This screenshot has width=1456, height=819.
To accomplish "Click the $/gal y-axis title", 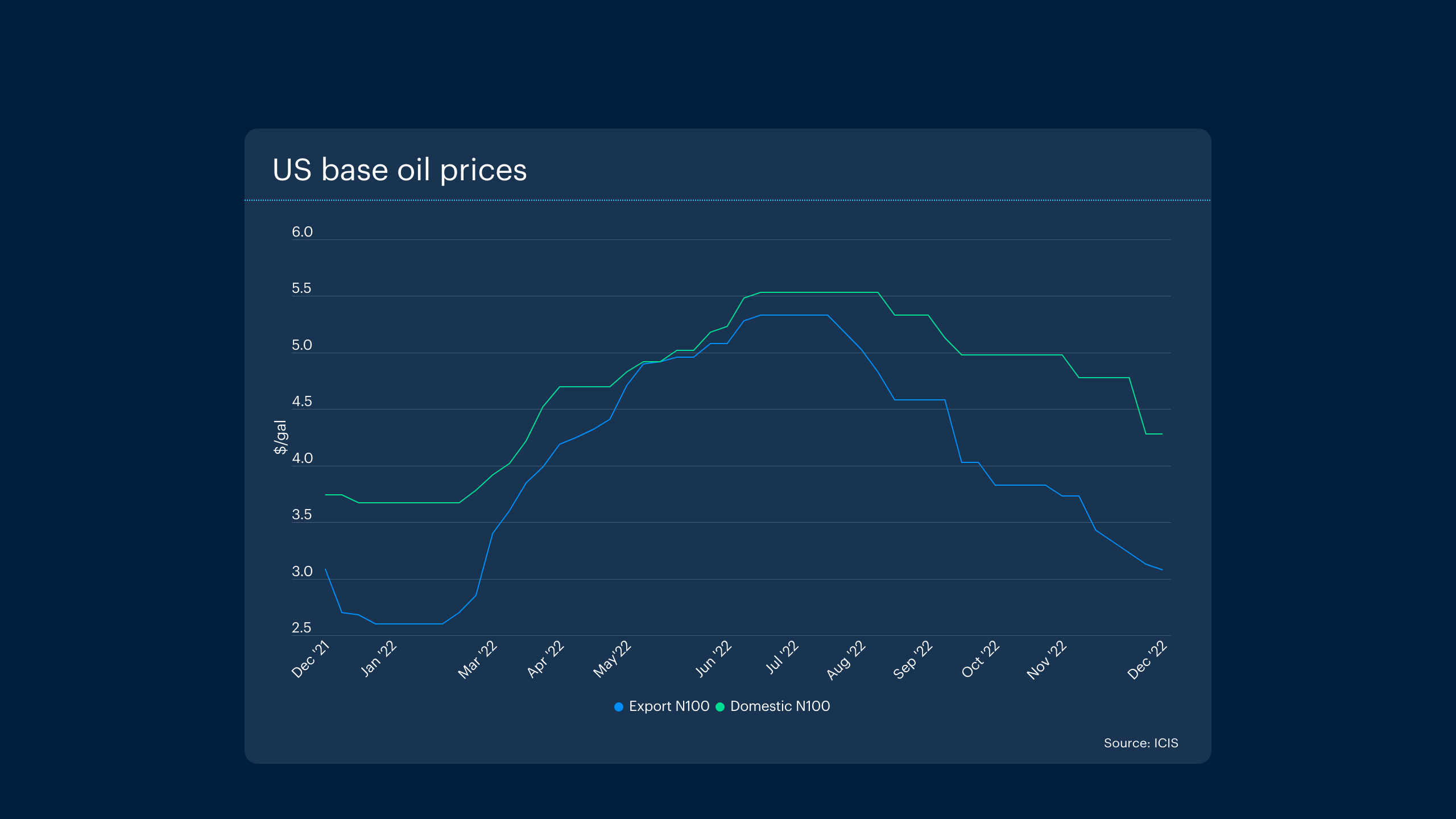I will click(280, 437).
